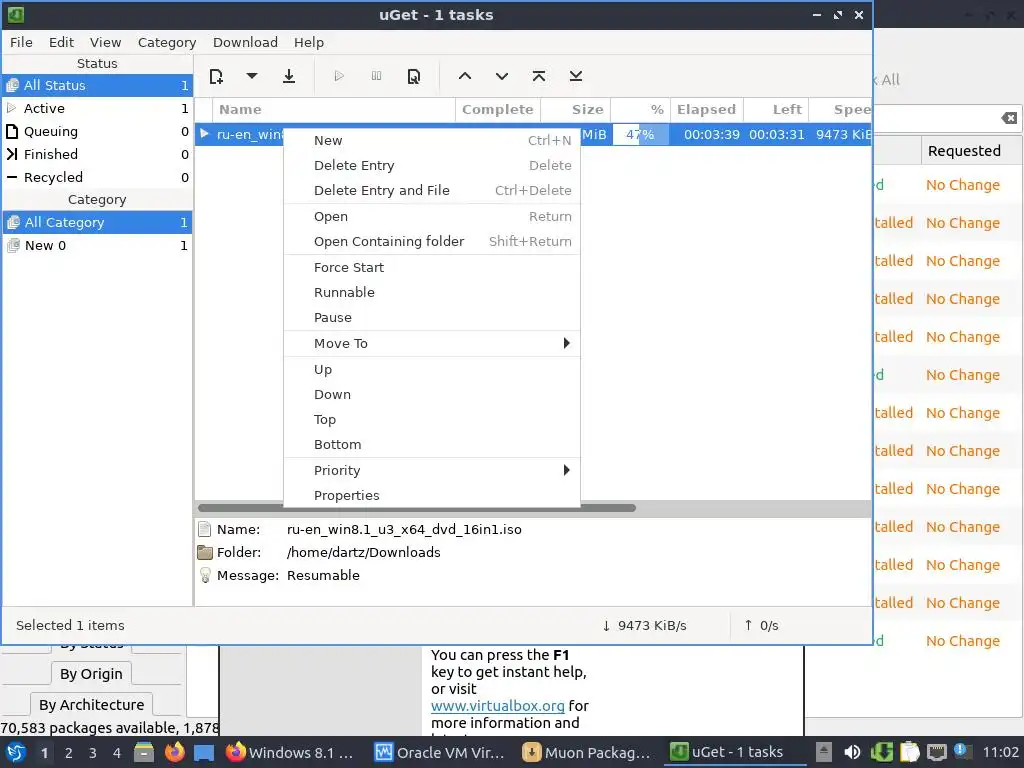Open the View menu
The image size is (1024, 768).
(x=105, y=42)
